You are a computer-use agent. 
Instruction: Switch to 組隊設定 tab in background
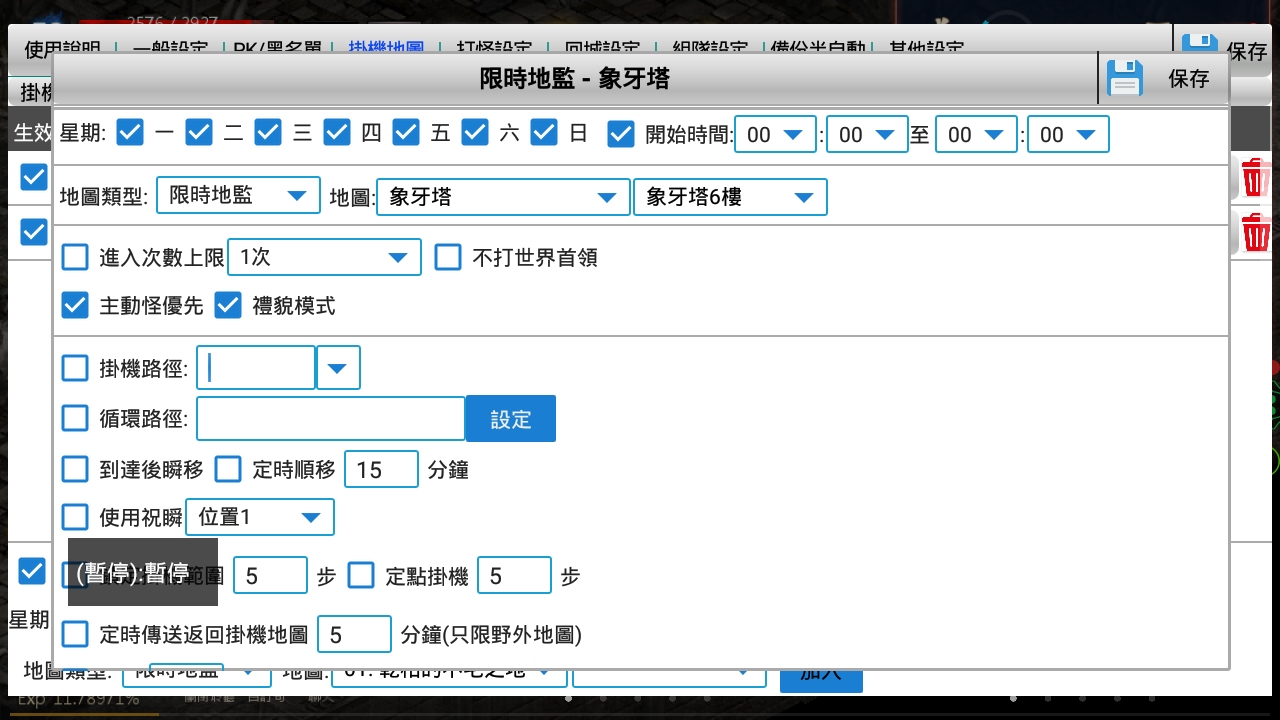coord(709,46)
